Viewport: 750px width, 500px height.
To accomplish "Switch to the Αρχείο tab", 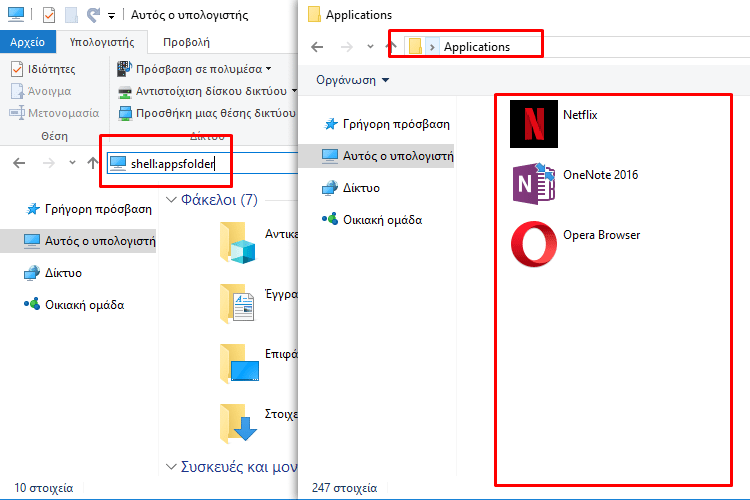I will (x=28, y=42).
